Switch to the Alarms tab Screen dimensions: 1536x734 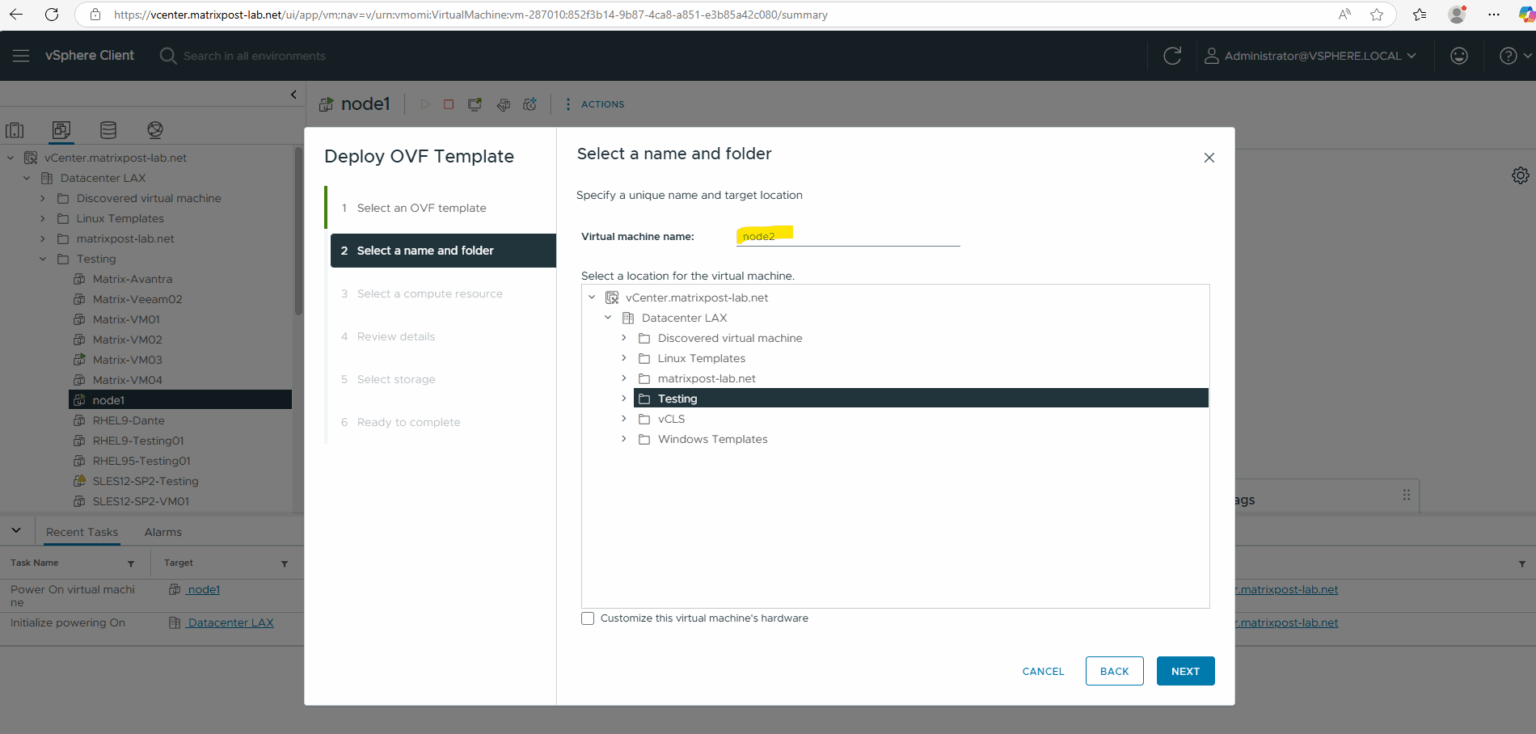[x=162, y=531]
